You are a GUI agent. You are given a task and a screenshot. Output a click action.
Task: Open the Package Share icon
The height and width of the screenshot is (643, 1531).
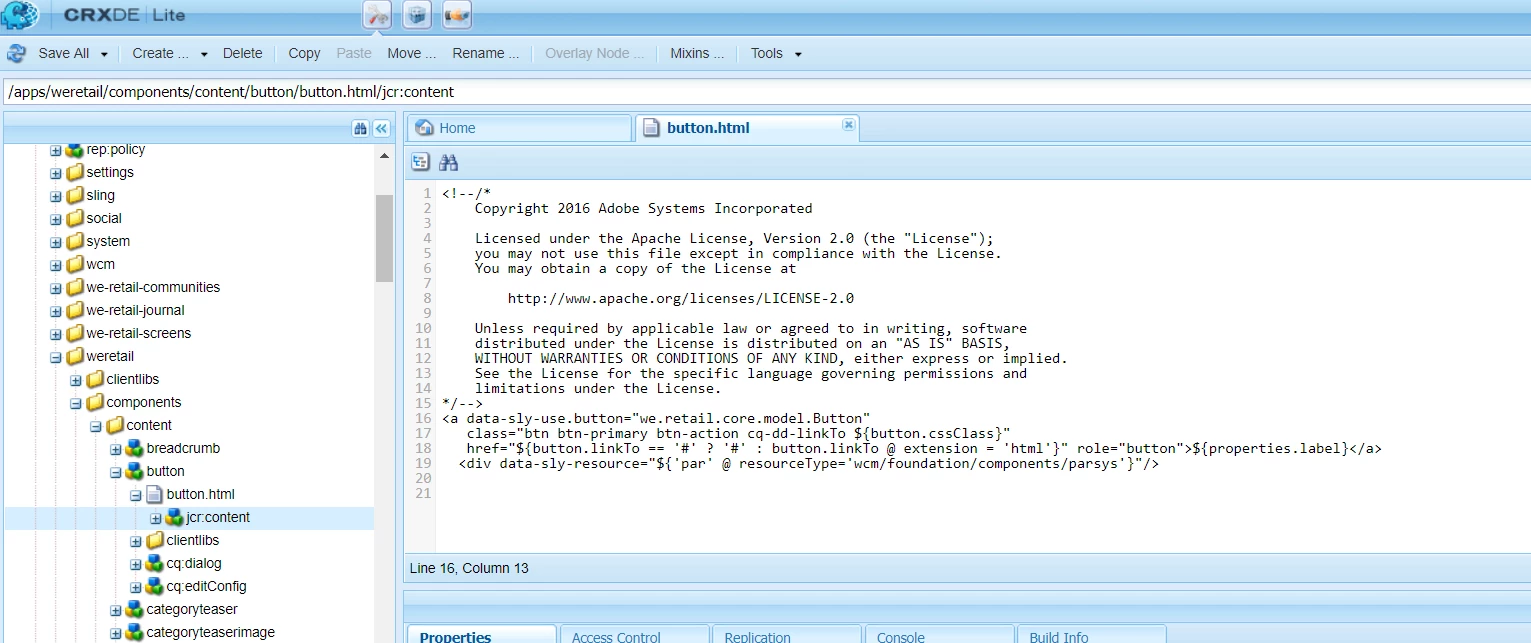(456, 14)
